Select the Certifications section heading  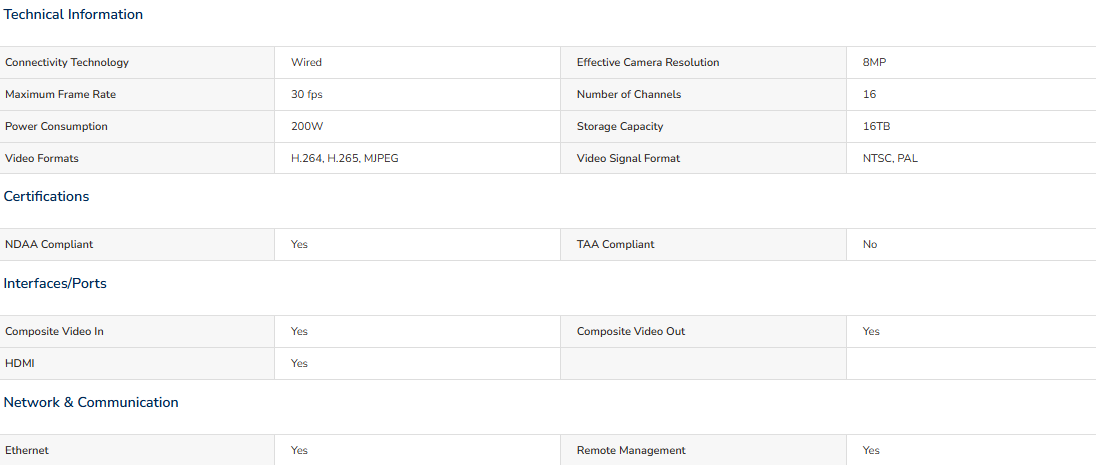[46, 196]
